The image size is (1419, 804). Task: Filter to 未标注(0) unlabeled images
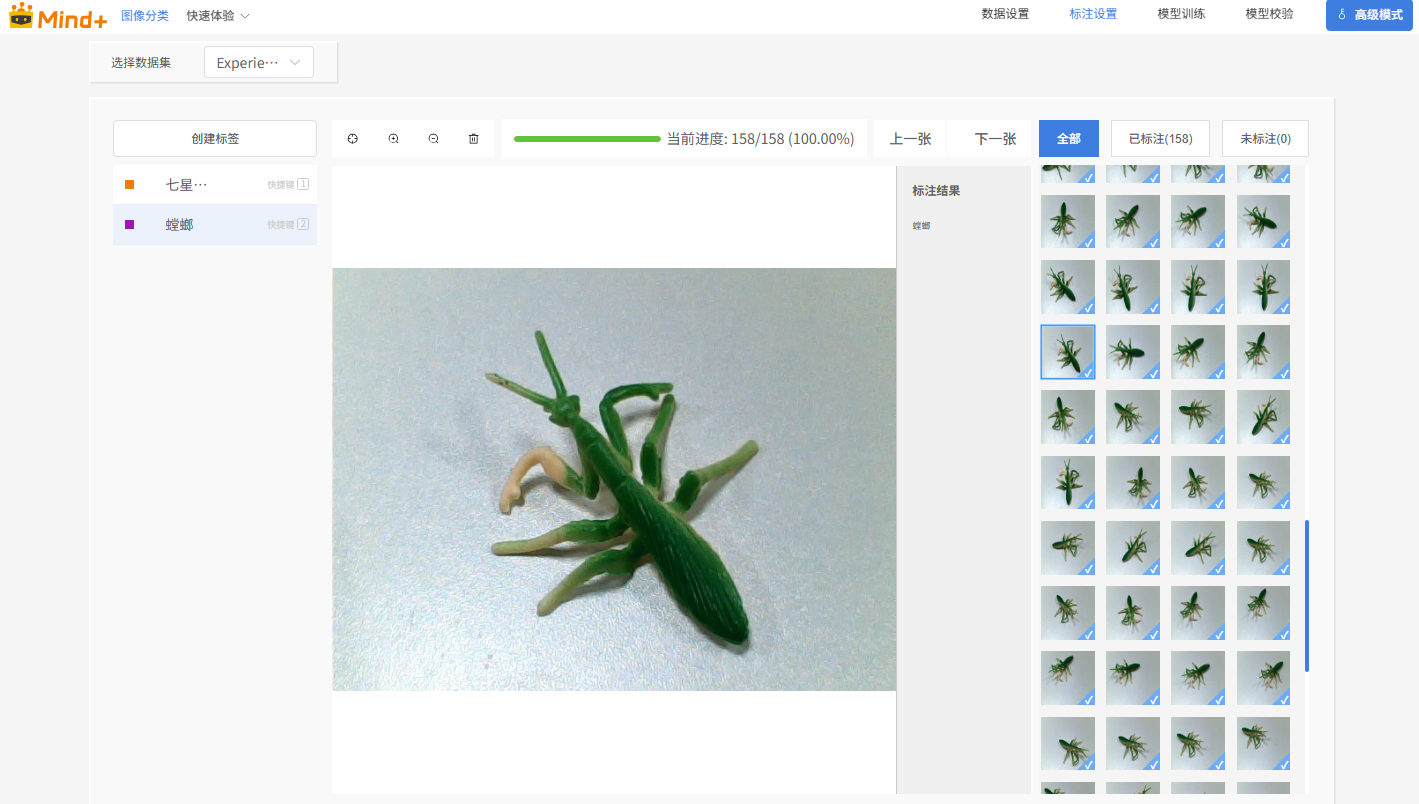tap(1265, 139)
